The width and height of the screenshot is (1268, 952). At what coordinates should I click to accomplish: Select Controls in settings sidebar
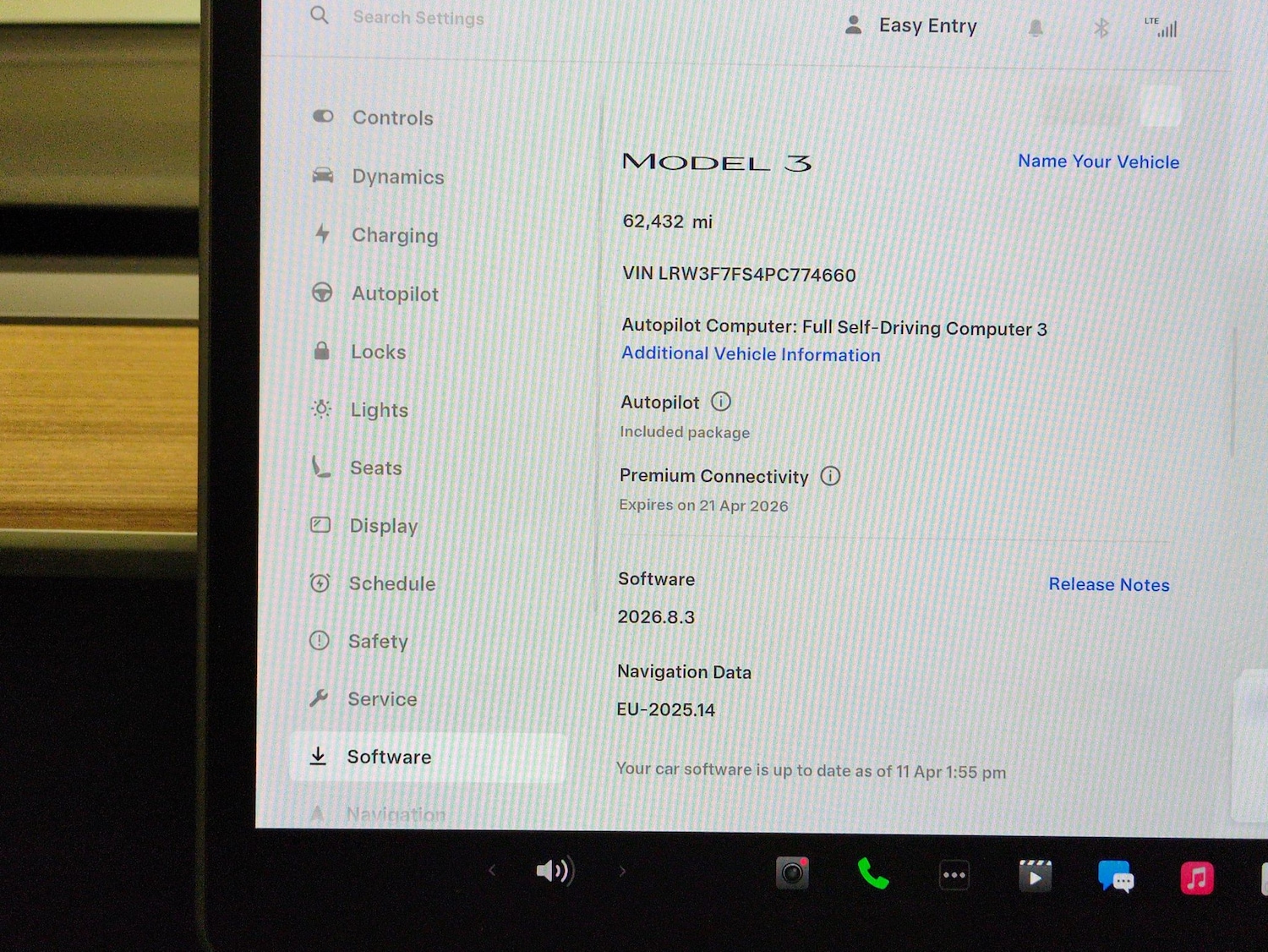pyautogui.click(x=392, y=118)
